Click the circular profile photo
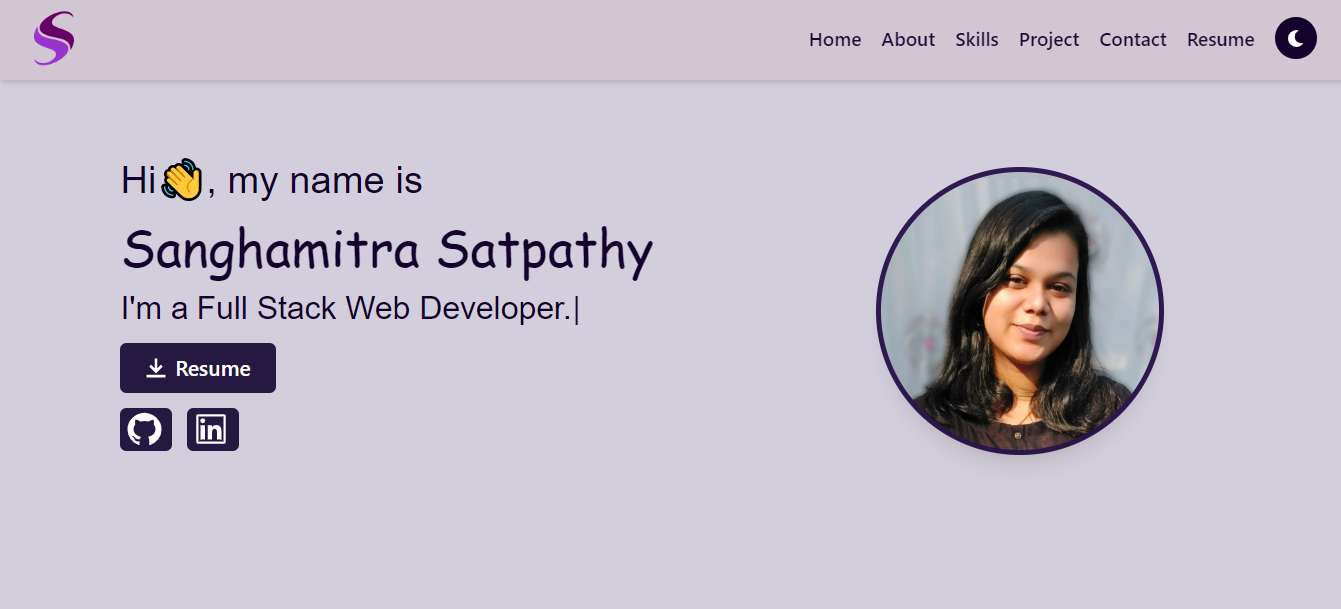The height and width of the screenshot is (609, 1341). tap(1020, 312)
